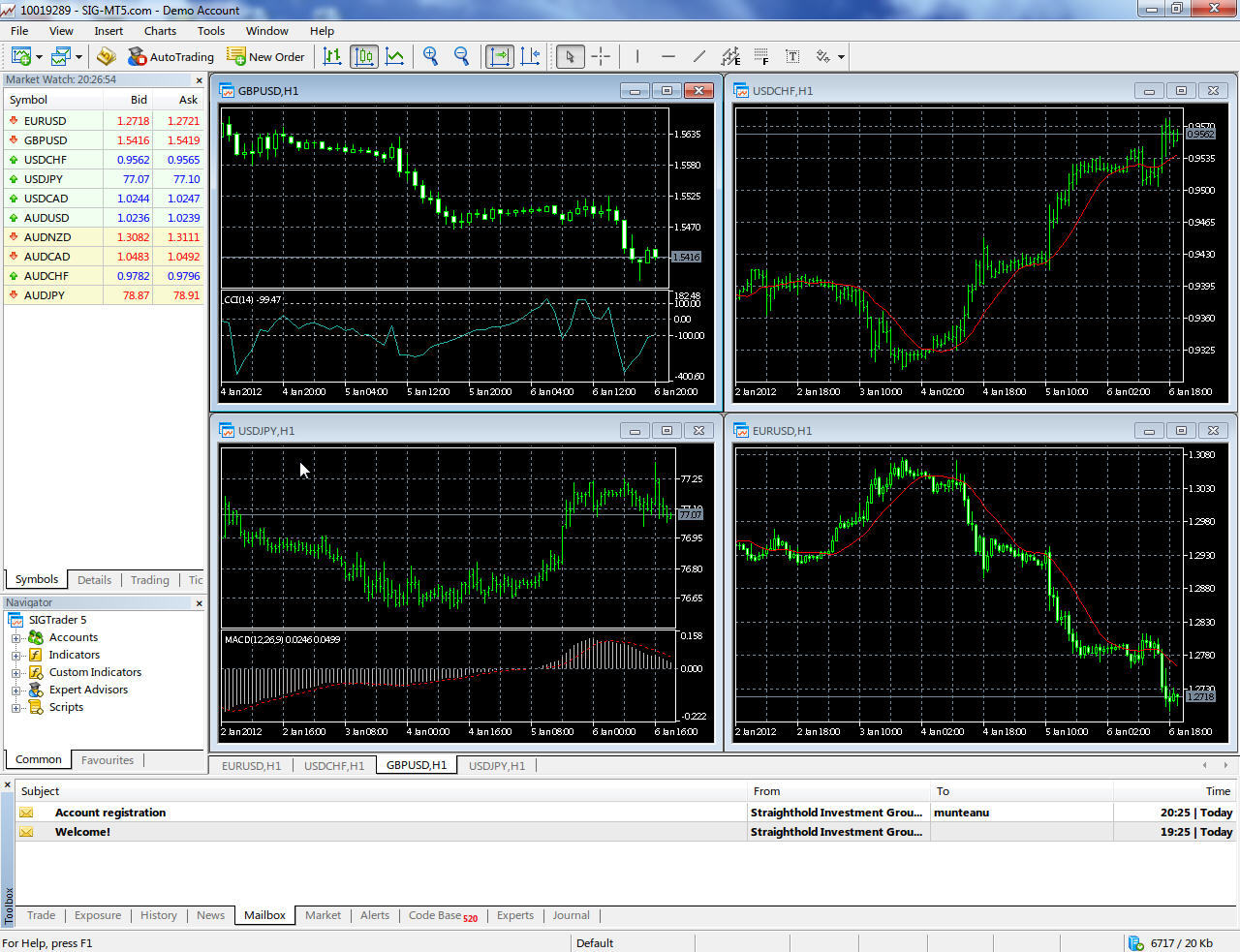Image resolution: width=1240 pixels, height=952 pixels.
Task: Select SIGTrader 5 root in Navigator
Action: pos(57,620)
